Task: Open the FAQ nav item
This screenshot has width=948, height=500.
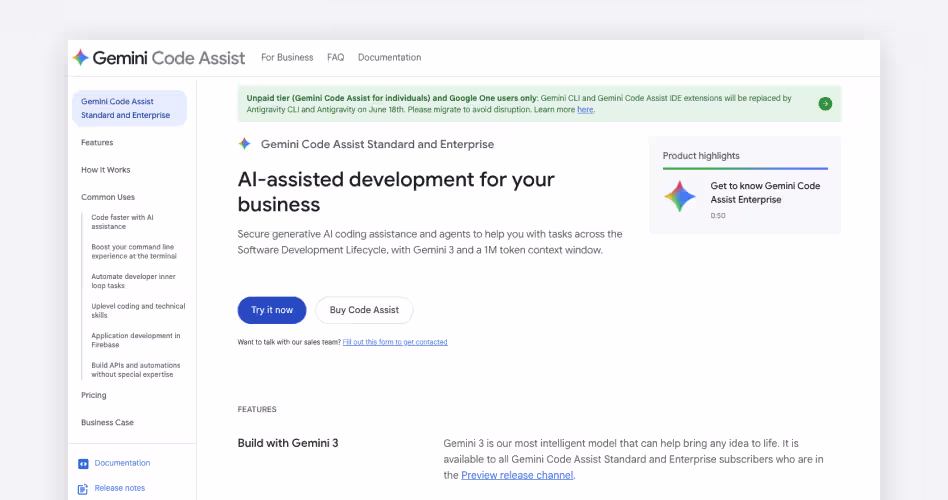Action: tap(336, 57)
